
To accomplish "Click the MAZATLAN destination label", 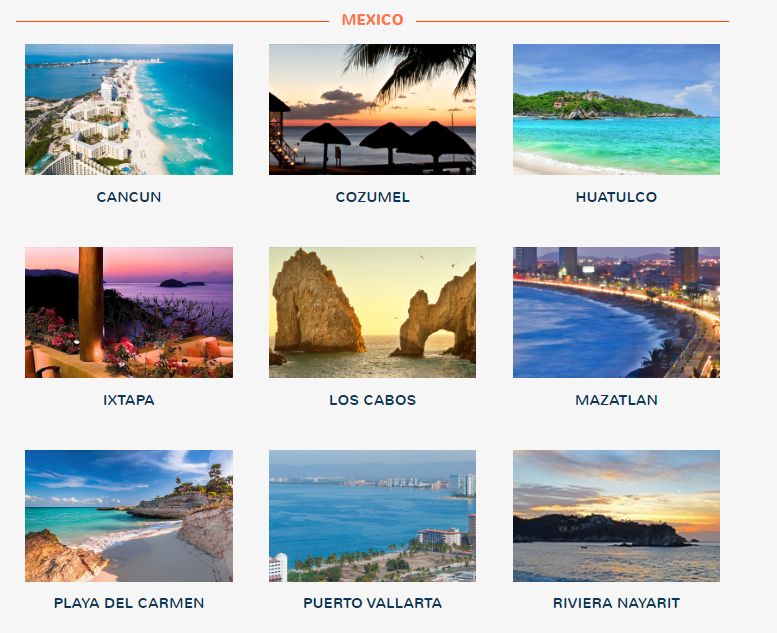I will (616, 400).
